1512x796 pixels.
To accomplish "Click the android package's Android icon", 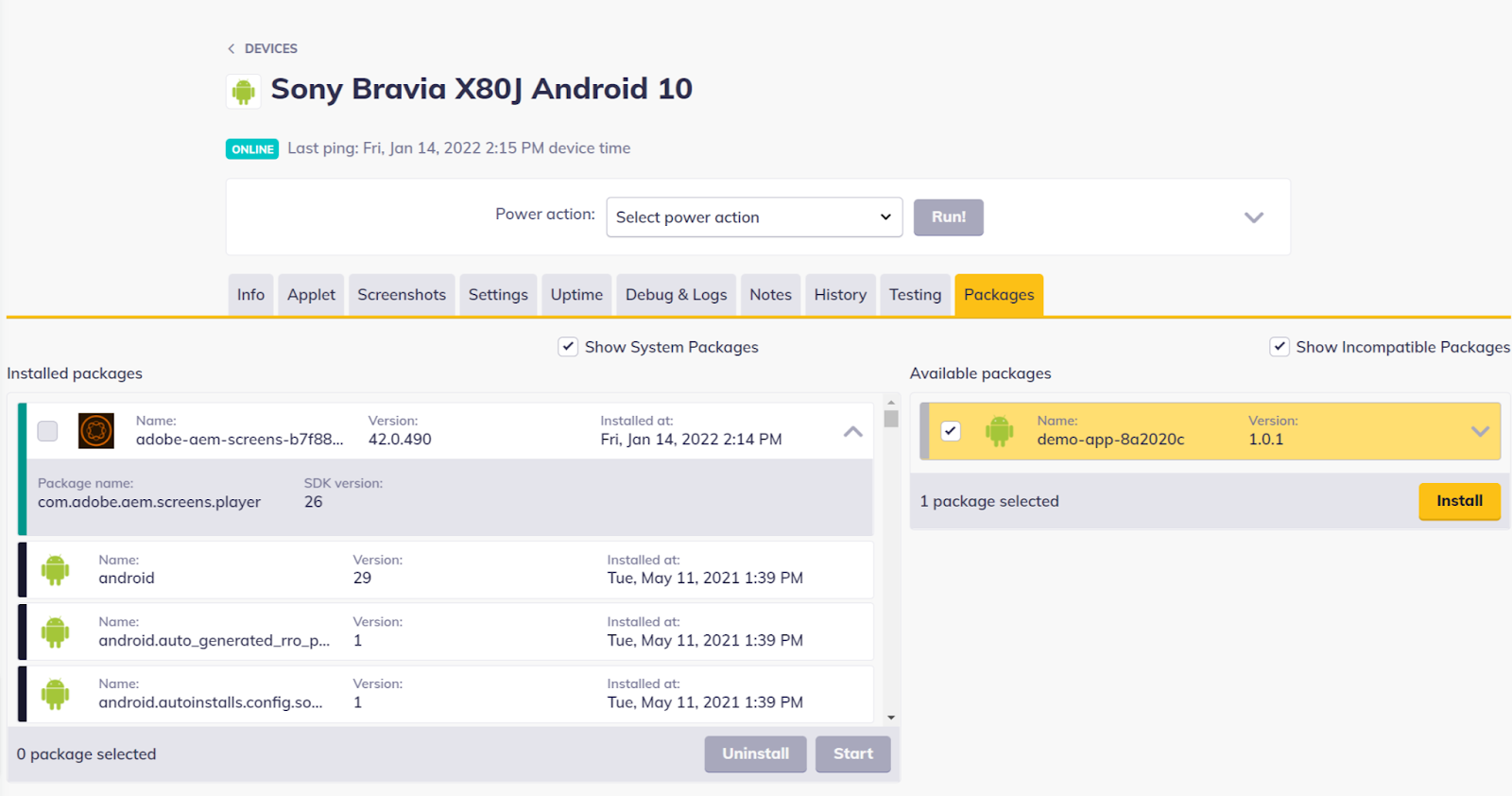I will coord(55,570).
